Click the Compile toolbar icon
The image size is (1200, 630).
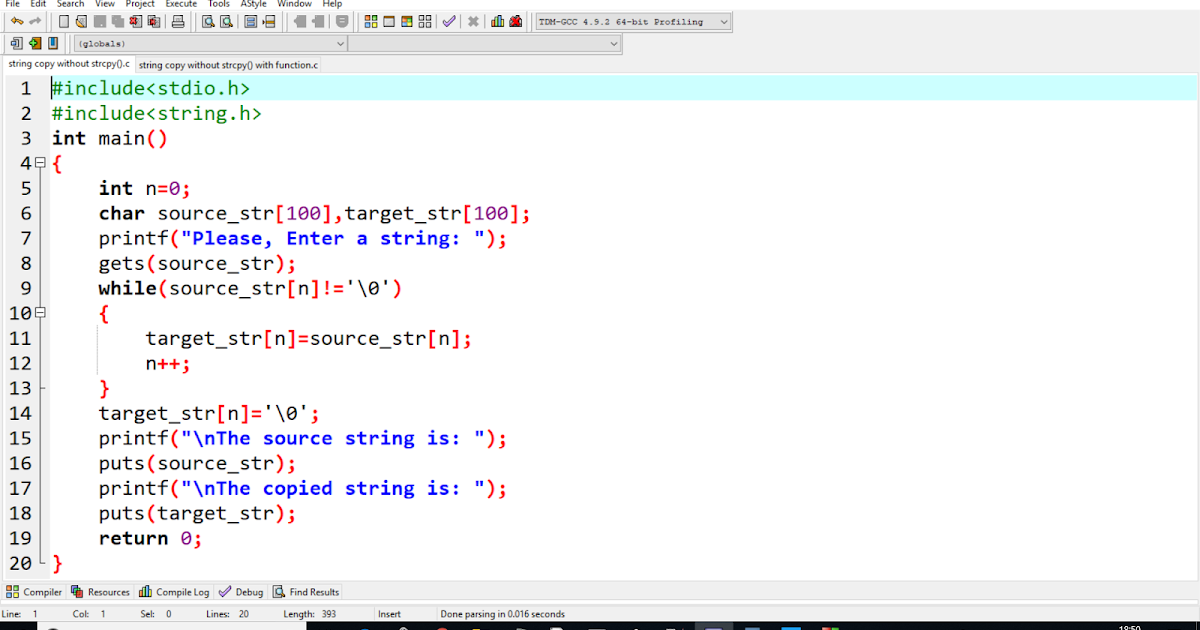(370, 21)
